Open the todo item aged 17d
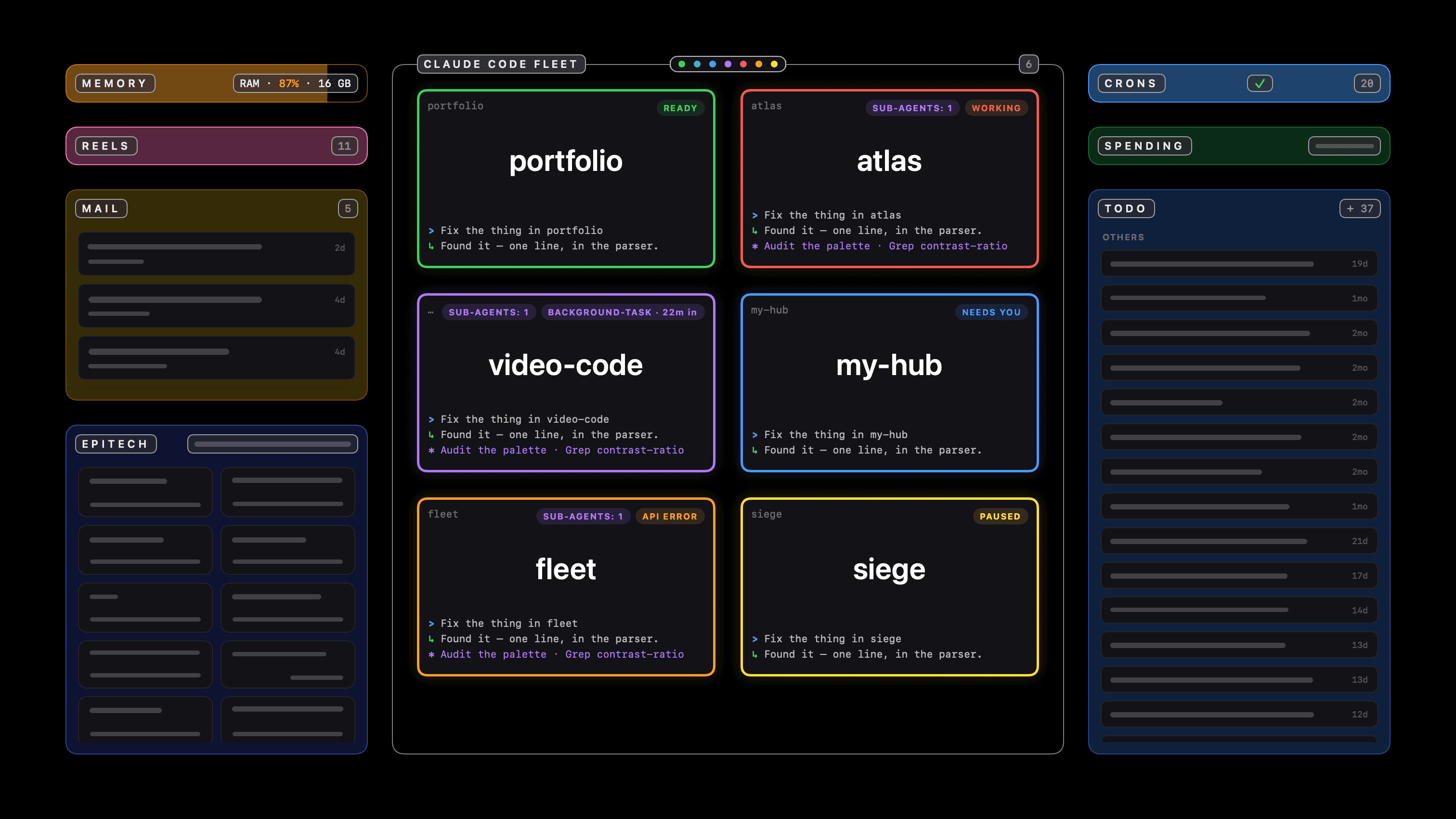1456x819 pixels. click(x=1239, y=576)
